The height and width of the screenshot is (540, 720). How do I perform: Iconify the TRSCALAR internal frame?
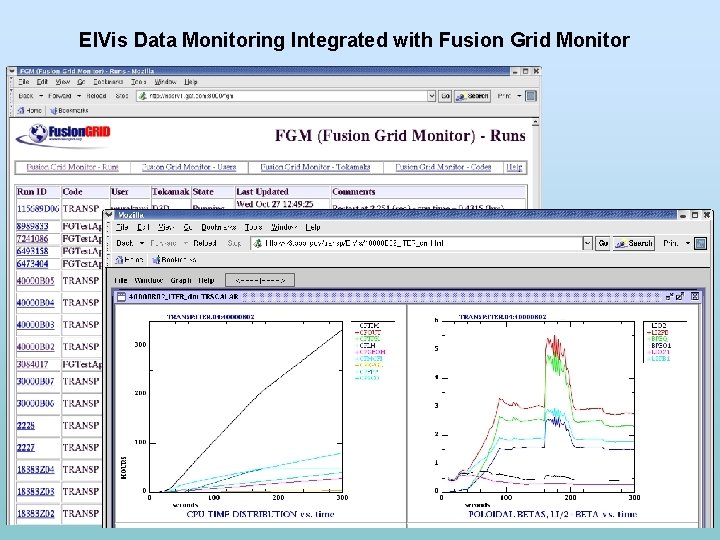(669, 296)
